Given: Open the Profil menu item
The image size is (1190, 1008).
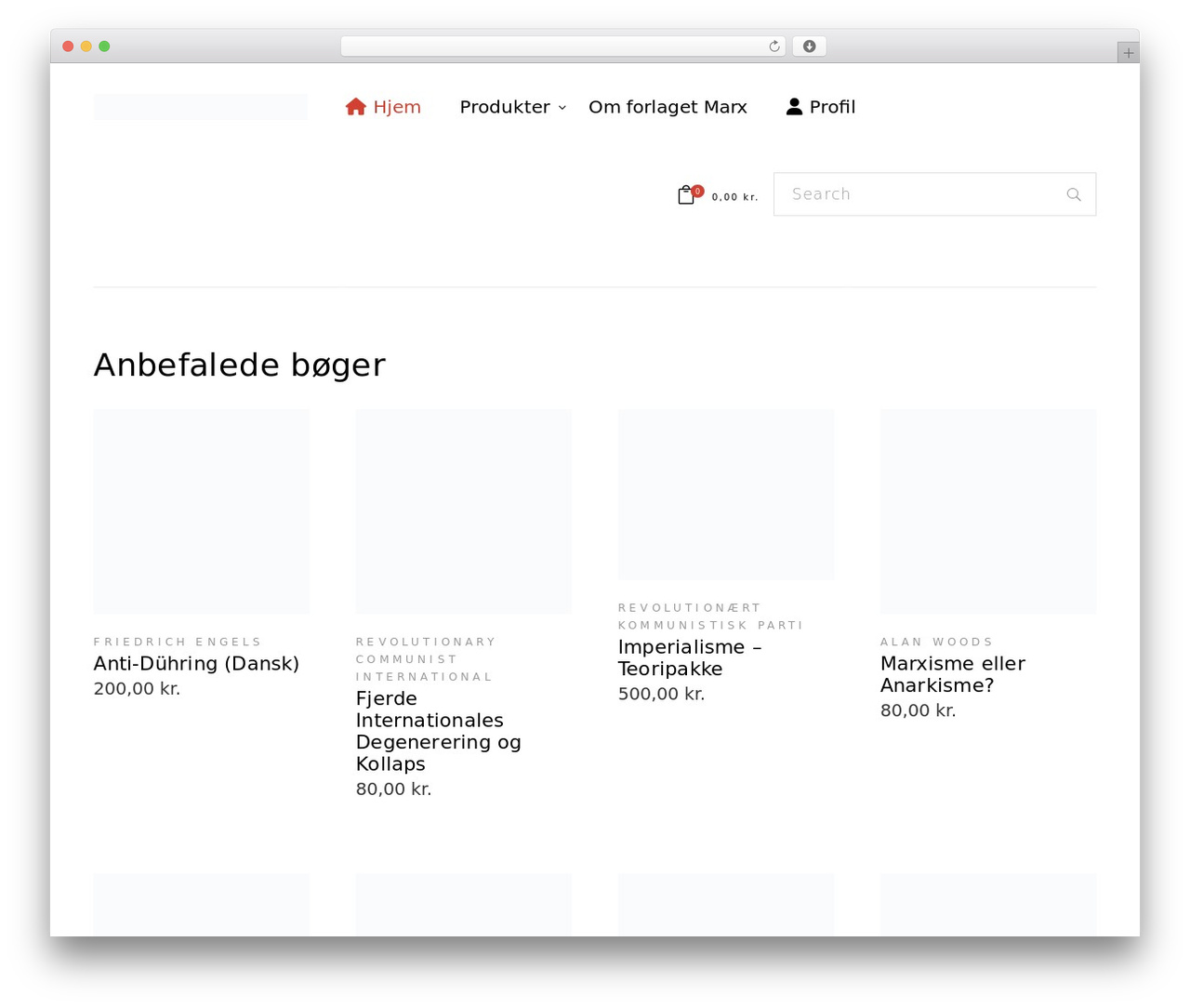Looking at the screenshot, I should tap(821, 107).
